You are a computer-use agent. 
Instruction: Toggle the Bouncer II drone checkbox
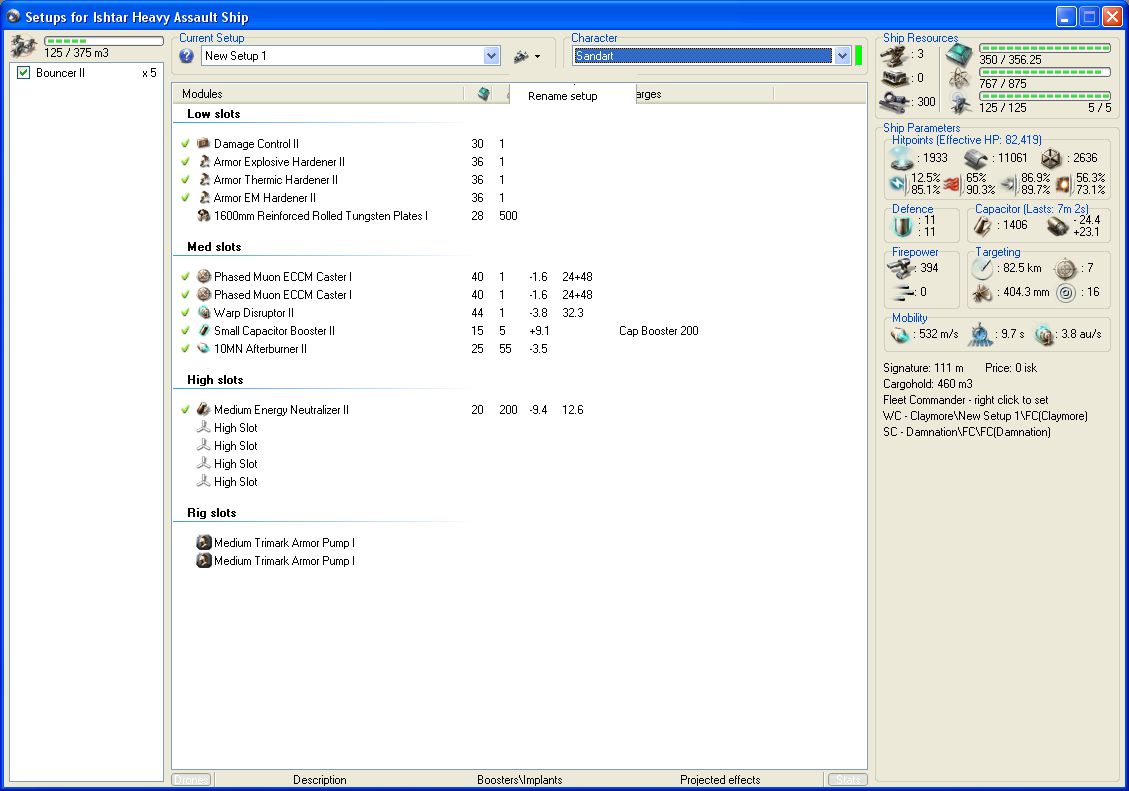pyautogui.click(x=24, y=73)
